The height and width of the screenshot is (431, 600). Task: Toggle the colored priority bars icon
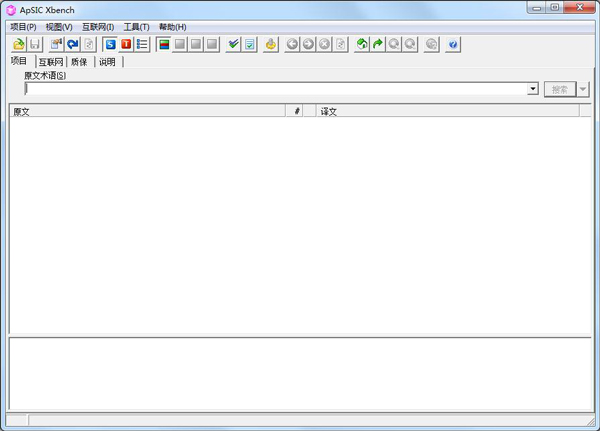[x=164, y=44]
